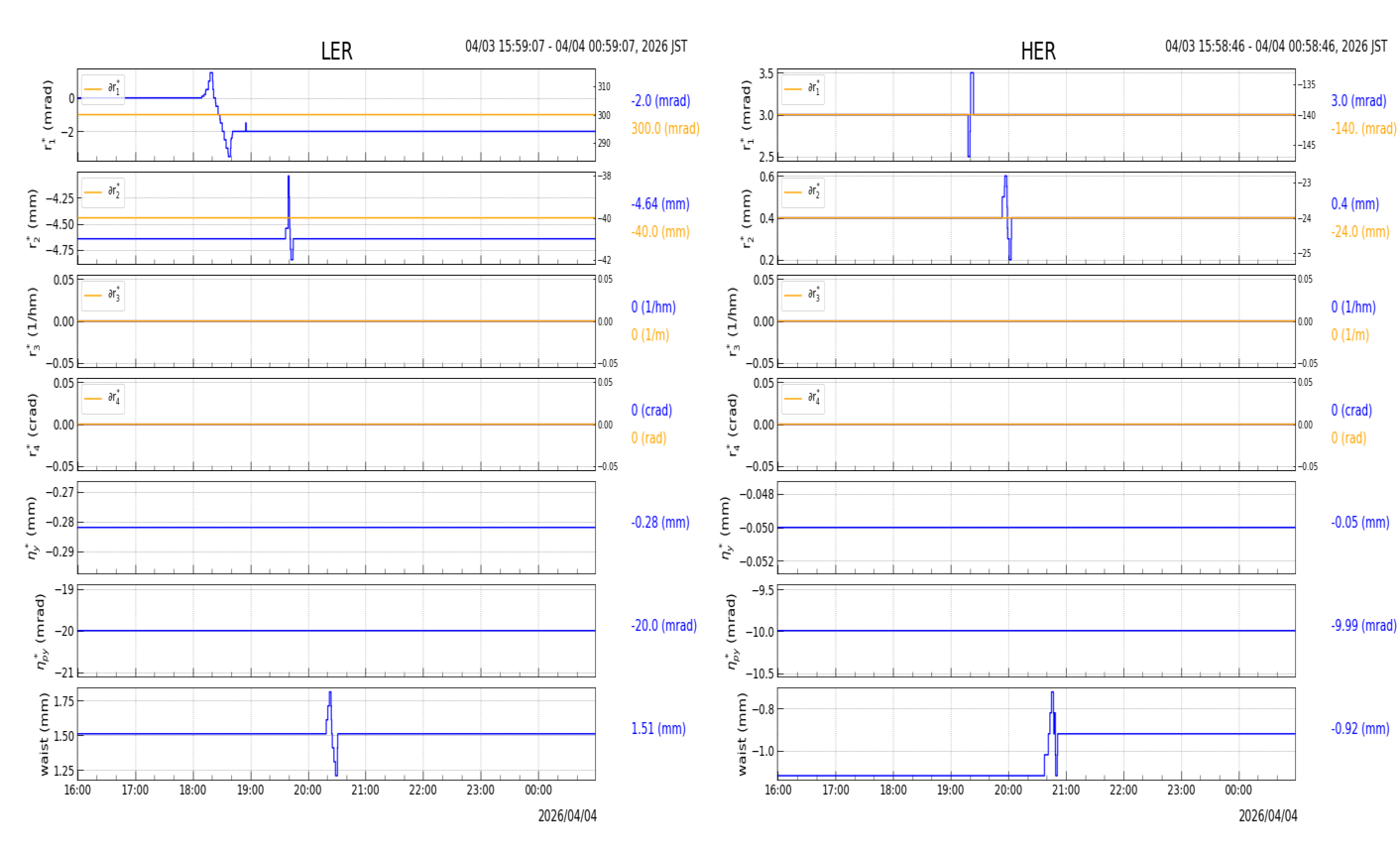This screenshot has height=857, width=1400.
Task: Click the ∂r4* legend in the HER plot
Action: click(803, 399)
